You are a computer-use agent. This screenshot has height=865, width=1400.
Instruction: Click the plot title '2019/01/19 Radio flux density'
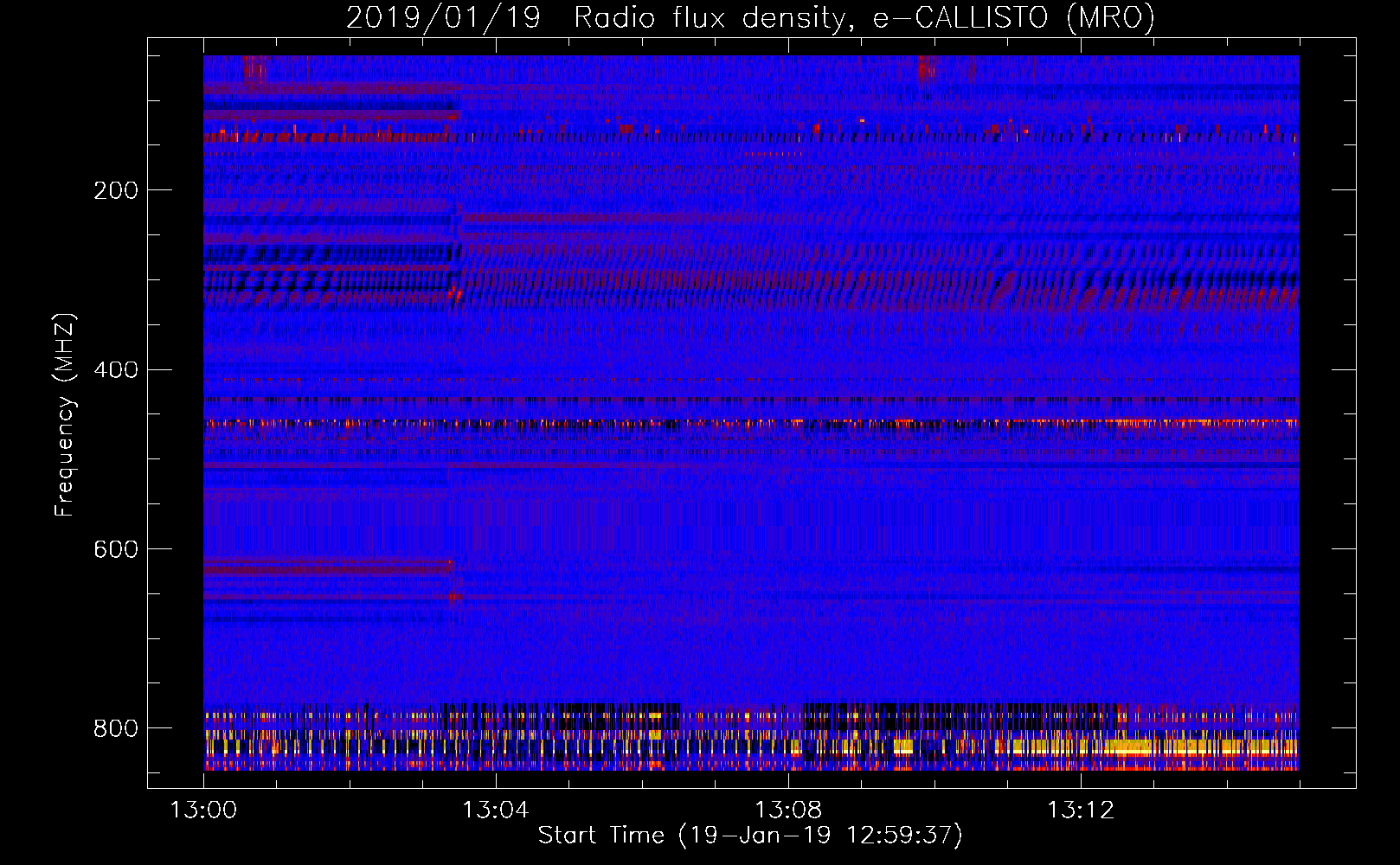click(x=750, y=17)
